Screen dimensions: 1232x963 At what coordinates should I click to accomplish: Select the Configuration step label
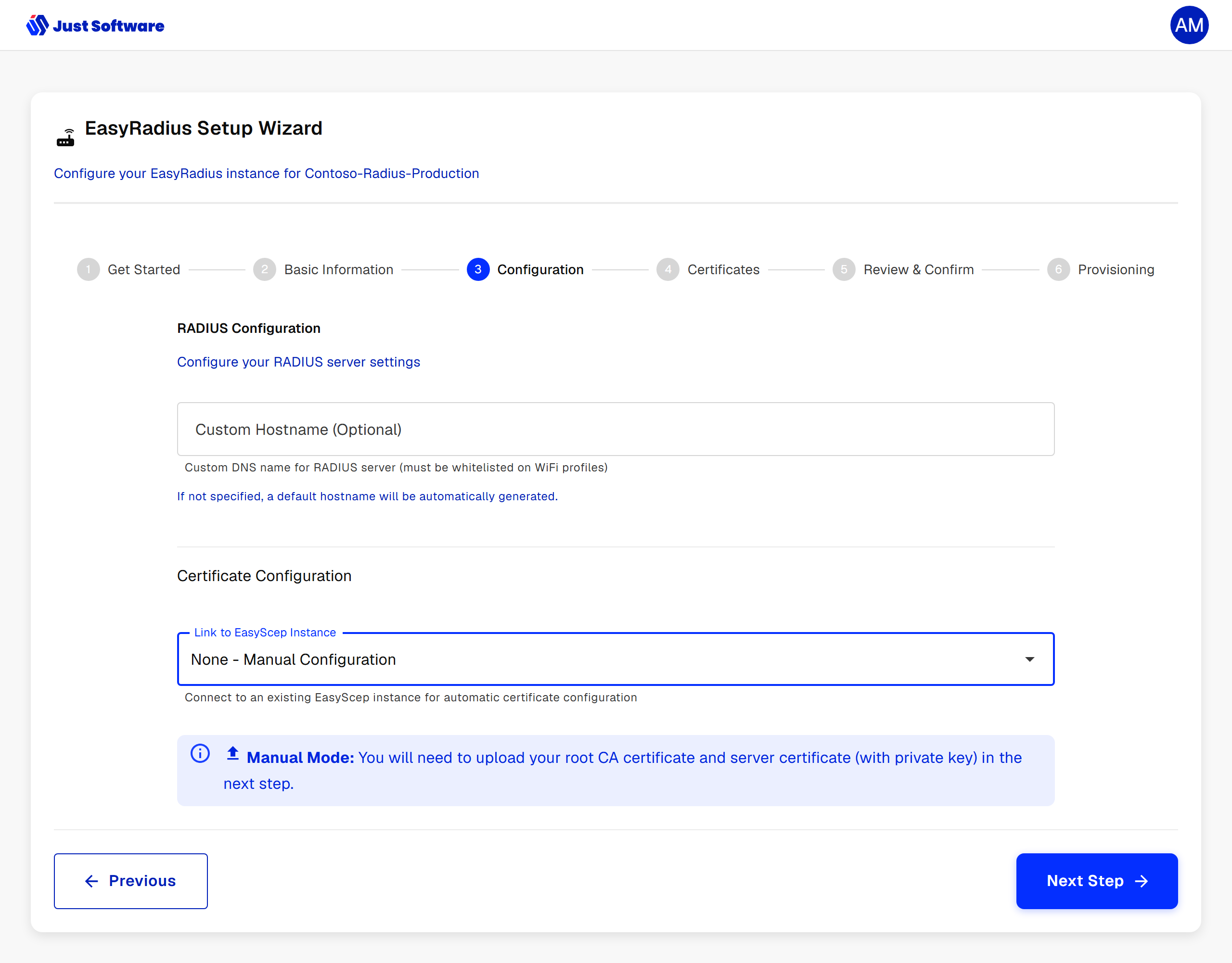540,269
